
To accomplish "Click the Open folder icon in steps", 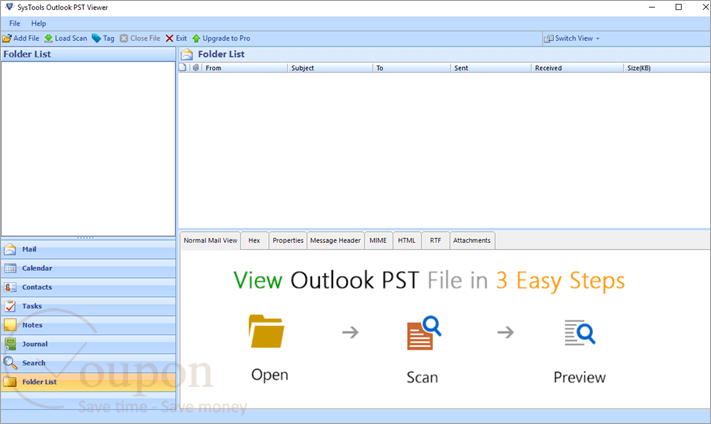I will tap(267, 331).
